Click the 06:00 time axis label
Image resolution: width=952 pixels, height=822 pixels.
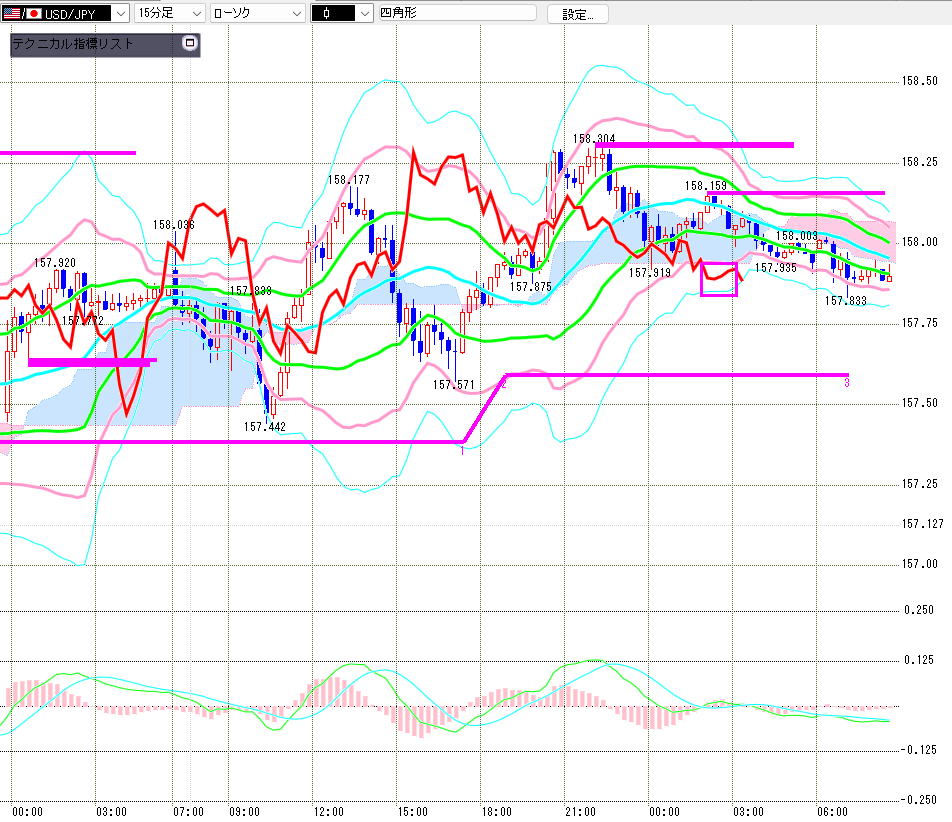coord(832,812)
